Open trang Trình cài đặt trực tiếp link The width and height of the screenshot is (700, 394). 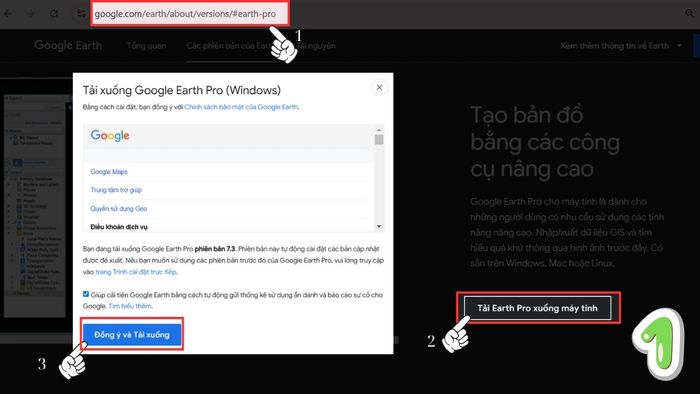[136, 272]
